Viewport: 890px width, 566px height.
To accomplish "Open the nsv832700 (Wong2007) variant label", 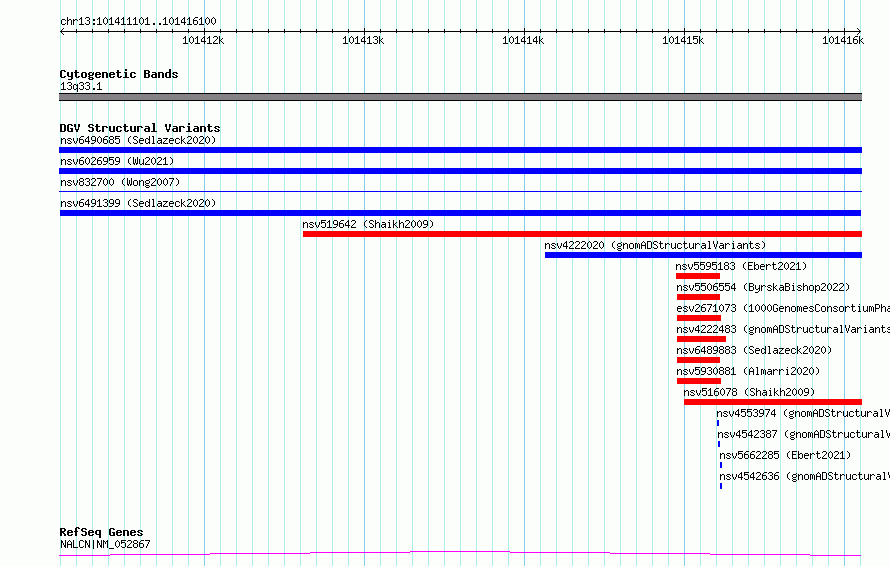I will 120,182.
